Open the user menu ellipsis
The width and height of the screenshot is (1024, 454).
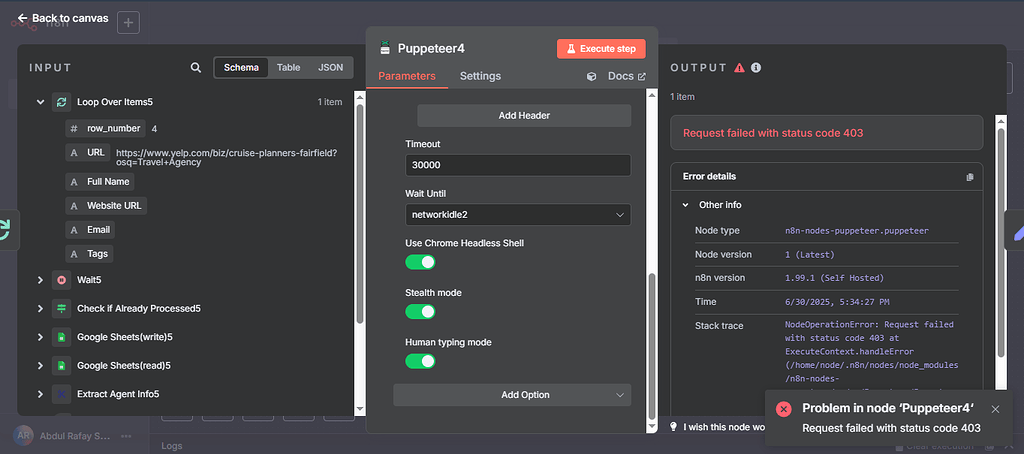point(126,436)
